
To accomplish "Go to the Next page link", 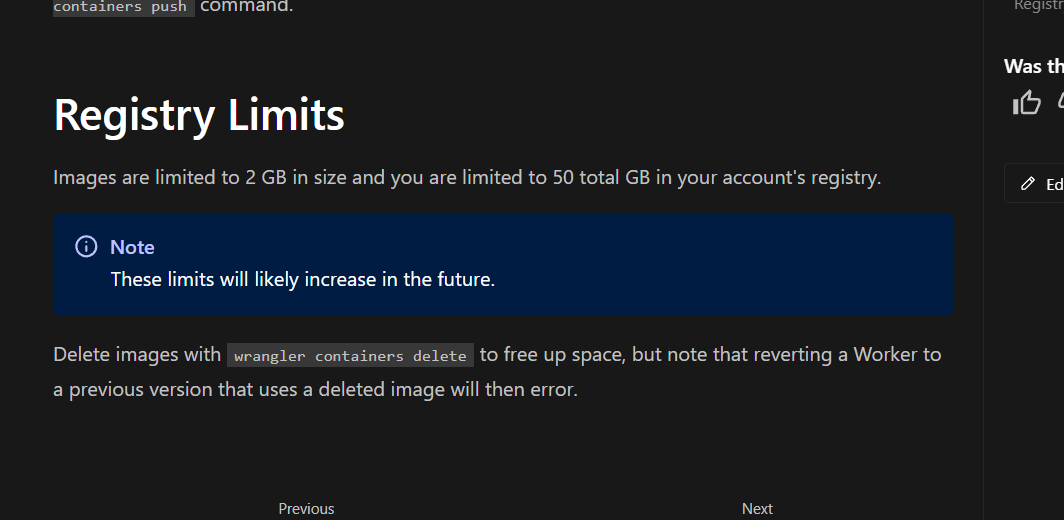I will pos(757,508).
